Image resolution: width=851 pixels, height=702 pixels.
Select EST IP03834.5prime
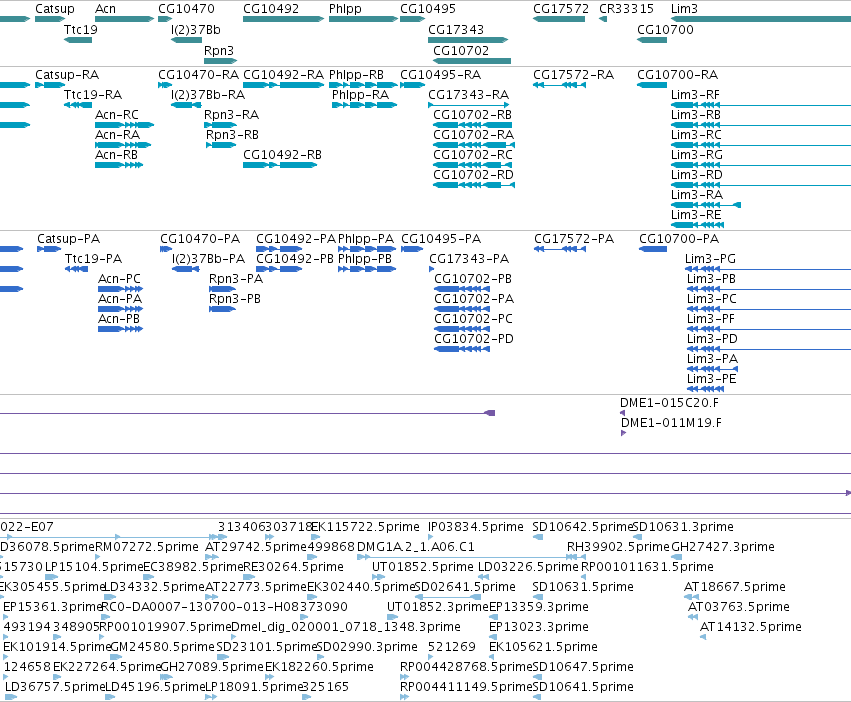click(431, 537)
